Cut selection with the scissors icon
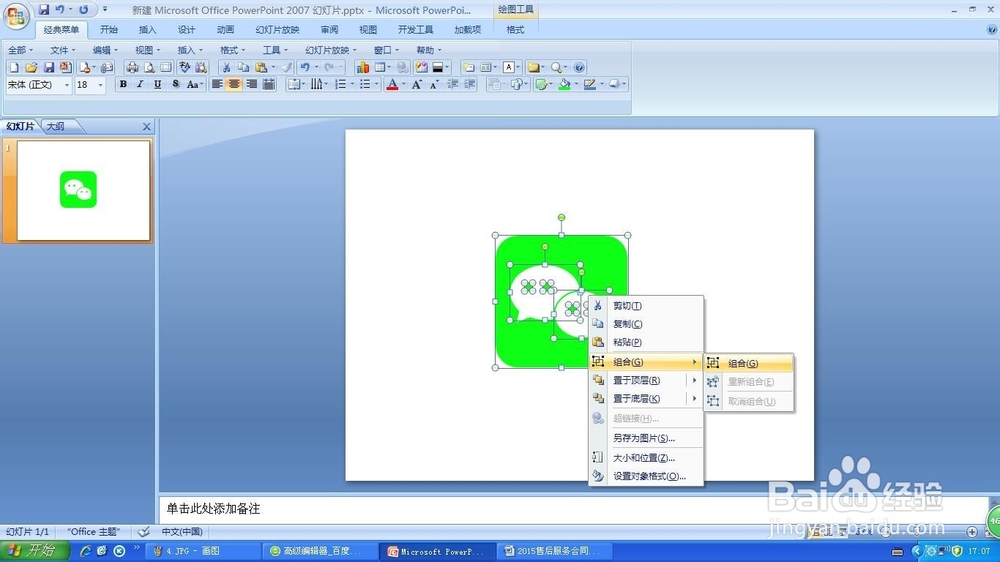 (x=226, y=67)
